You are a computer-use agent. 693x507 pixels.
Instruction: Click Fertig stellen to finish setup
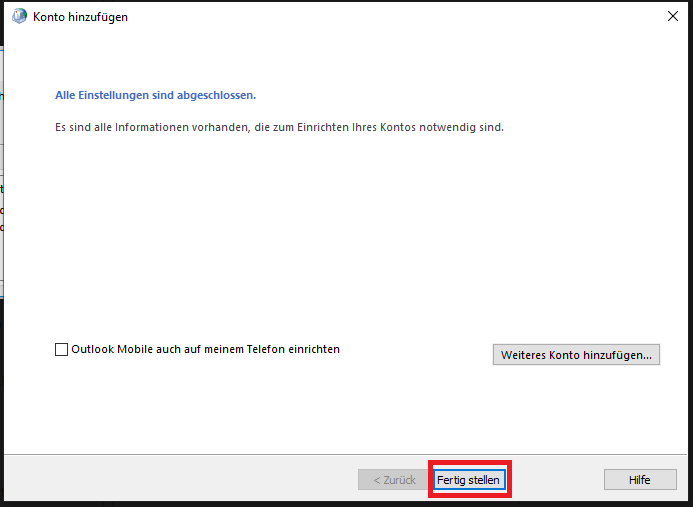point(468,480)
